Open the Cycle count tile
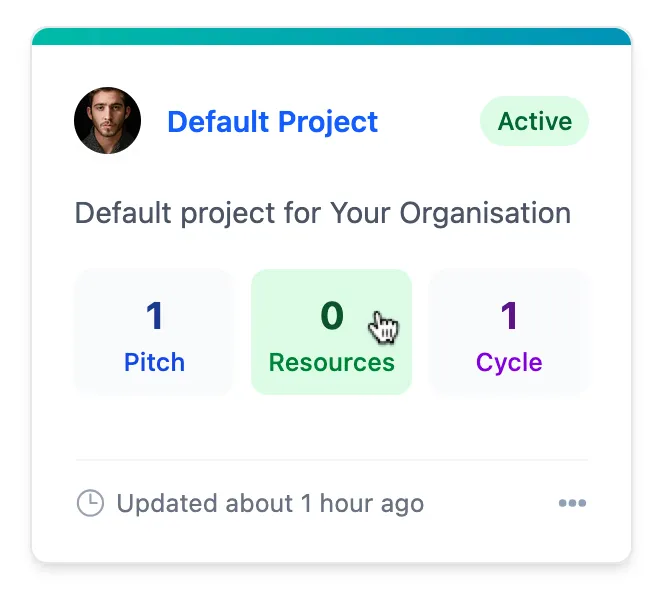Viewport: 672px width, 595px height. [509, 332]
